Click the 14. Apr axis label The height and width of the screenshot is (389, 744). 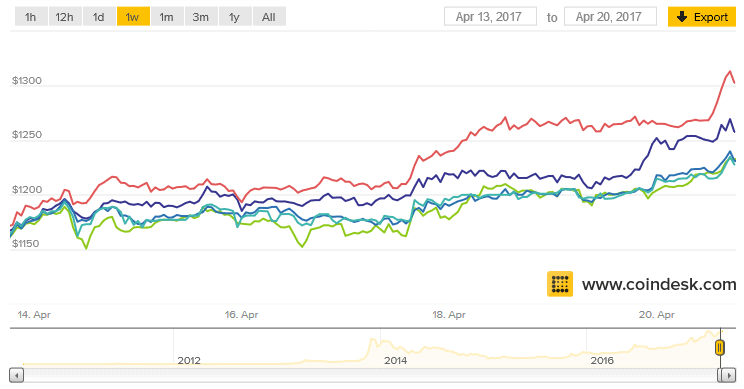[34, 315]
